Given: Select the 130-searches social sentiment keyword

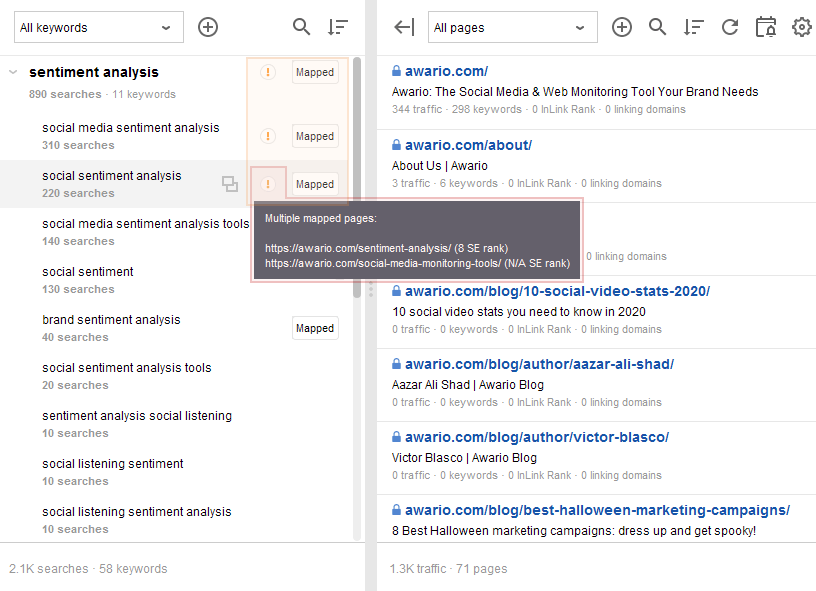Looking at the screenshot, I should [87, 272].
